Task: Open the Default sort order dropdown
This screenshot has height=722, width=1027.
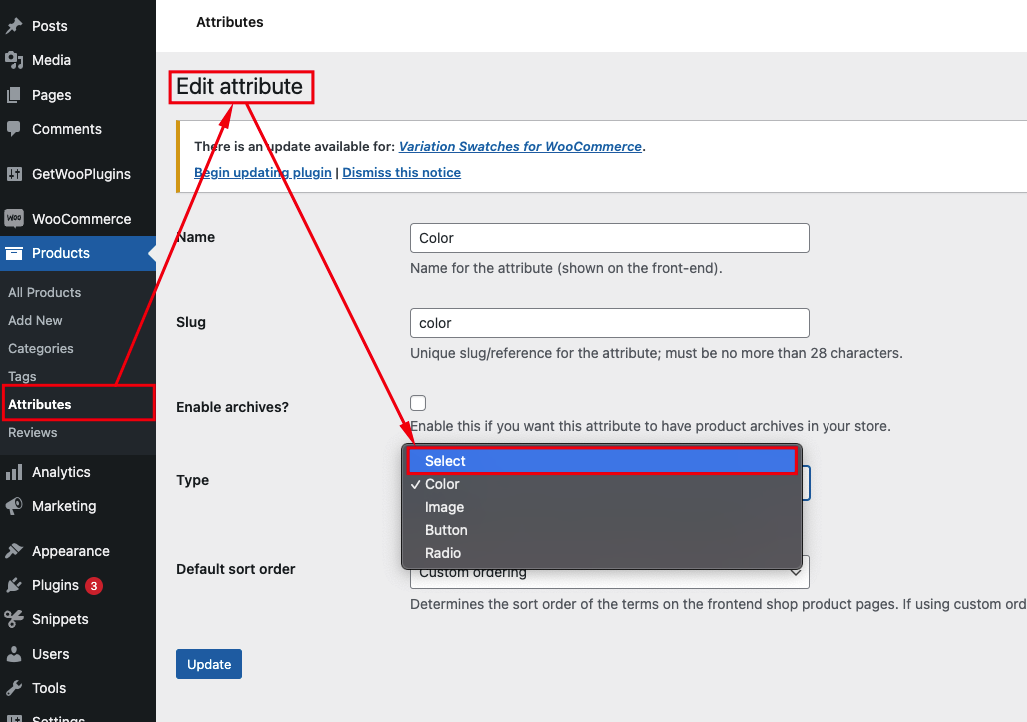Action: coord(609,573)
